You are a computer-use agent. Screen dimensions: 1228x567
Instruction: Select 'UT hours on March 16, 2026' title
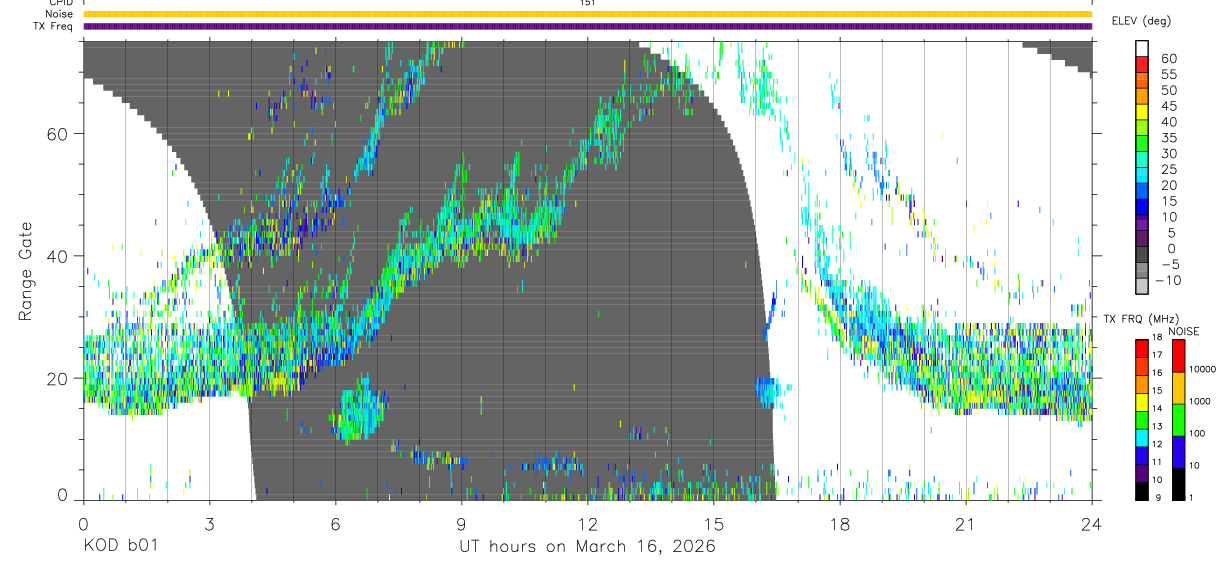pos(587,546)
